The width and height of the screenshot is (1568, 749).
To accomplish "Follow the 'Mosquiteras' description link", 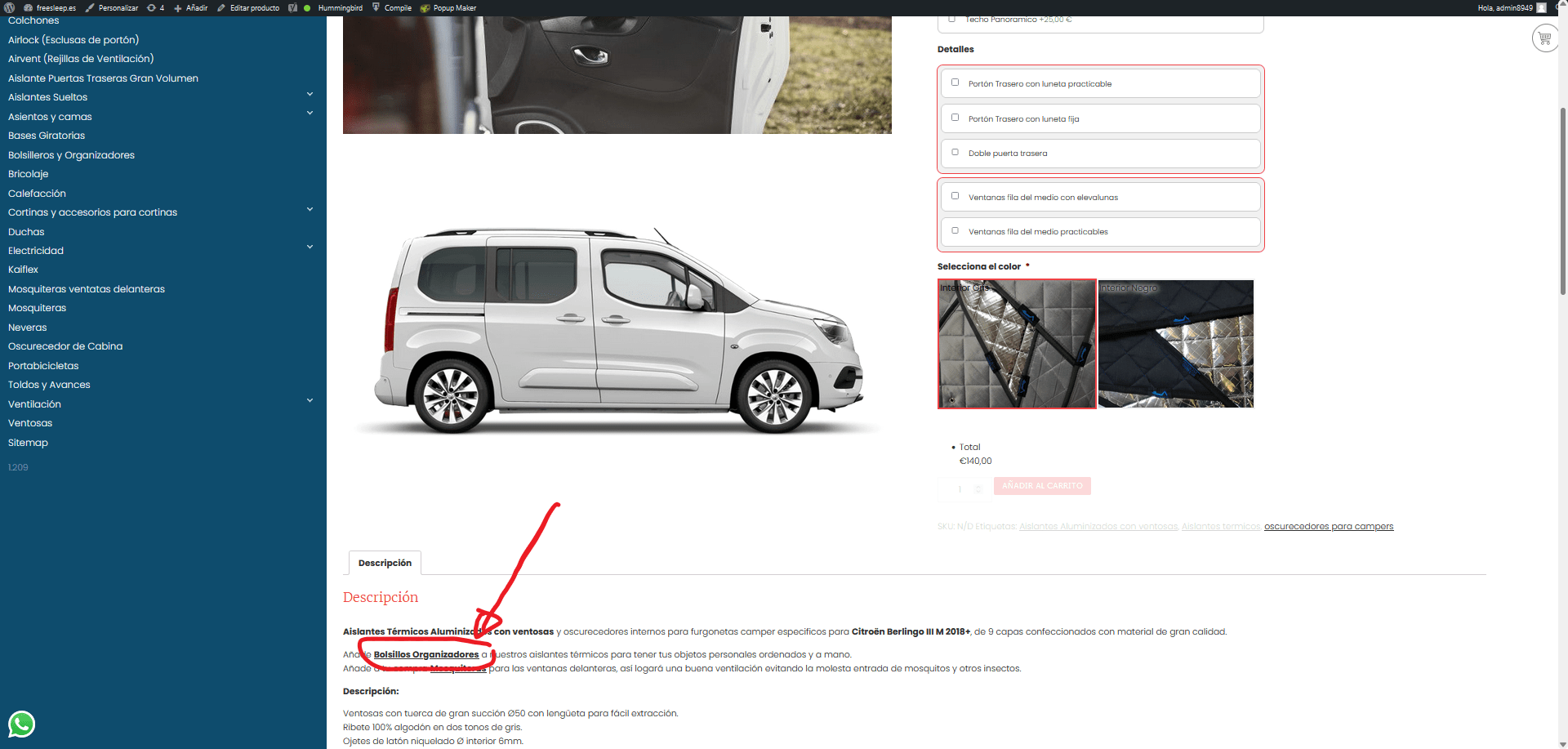I will (x=458, y=669).
